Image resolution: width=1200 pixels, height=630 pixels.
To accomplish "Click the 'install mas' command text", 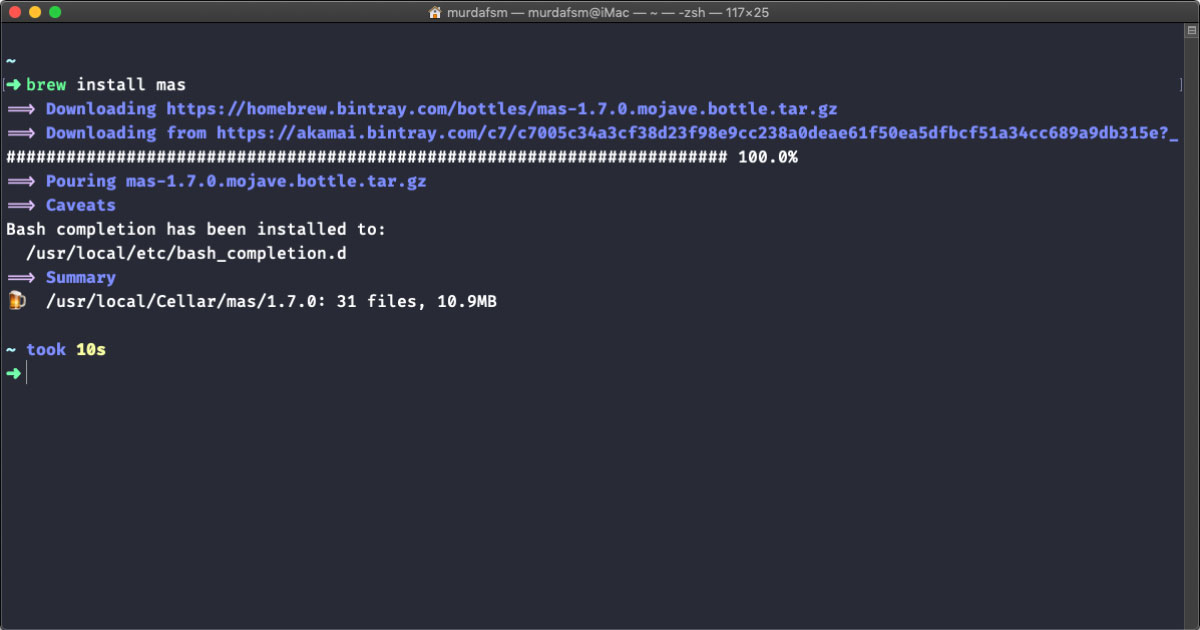I will pyautogui.click(x=131, y=85).
